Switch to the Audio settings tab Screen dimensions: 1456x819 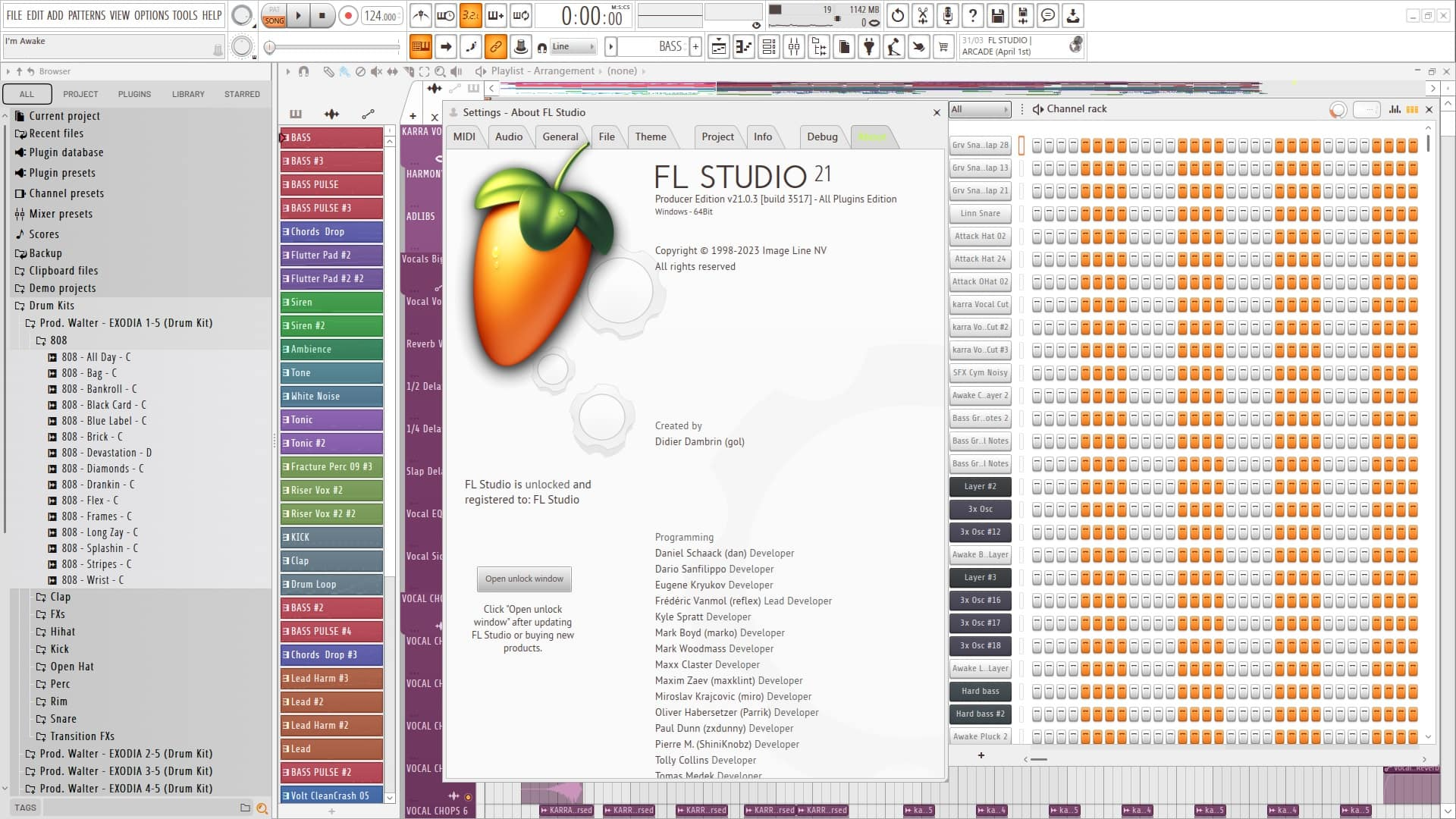[x=508, y=136]
